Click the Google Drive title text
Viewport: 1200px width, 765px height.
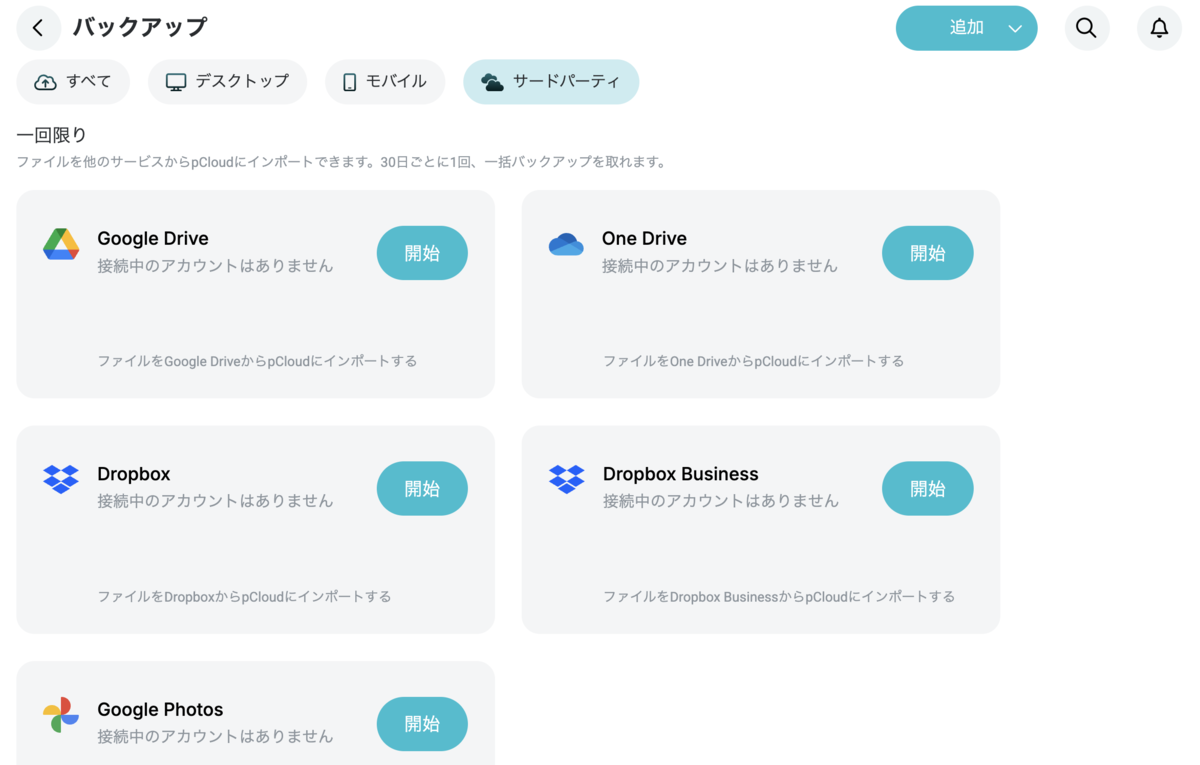point(153,238)
